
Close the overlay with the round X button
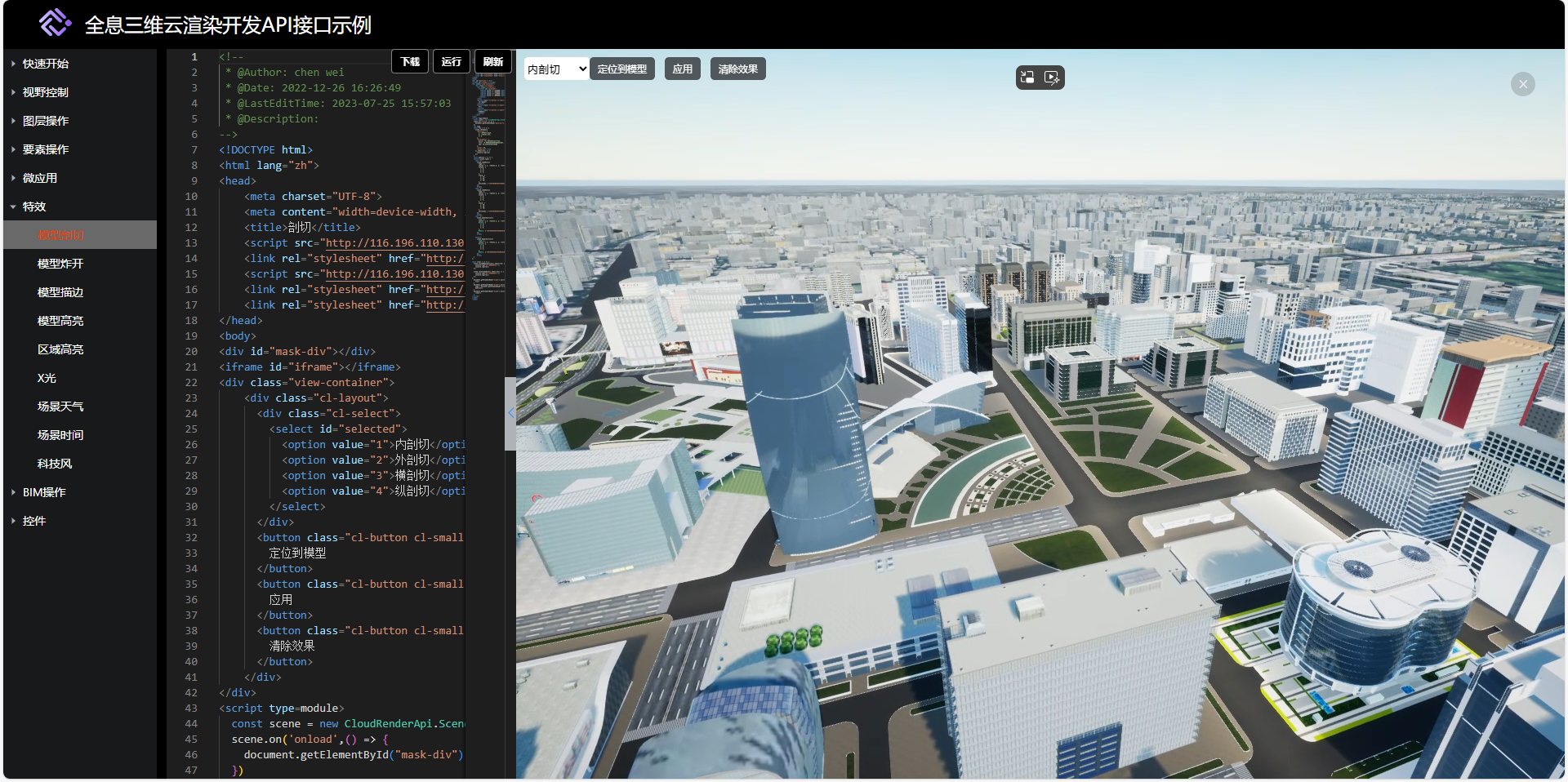point(1522,84)
